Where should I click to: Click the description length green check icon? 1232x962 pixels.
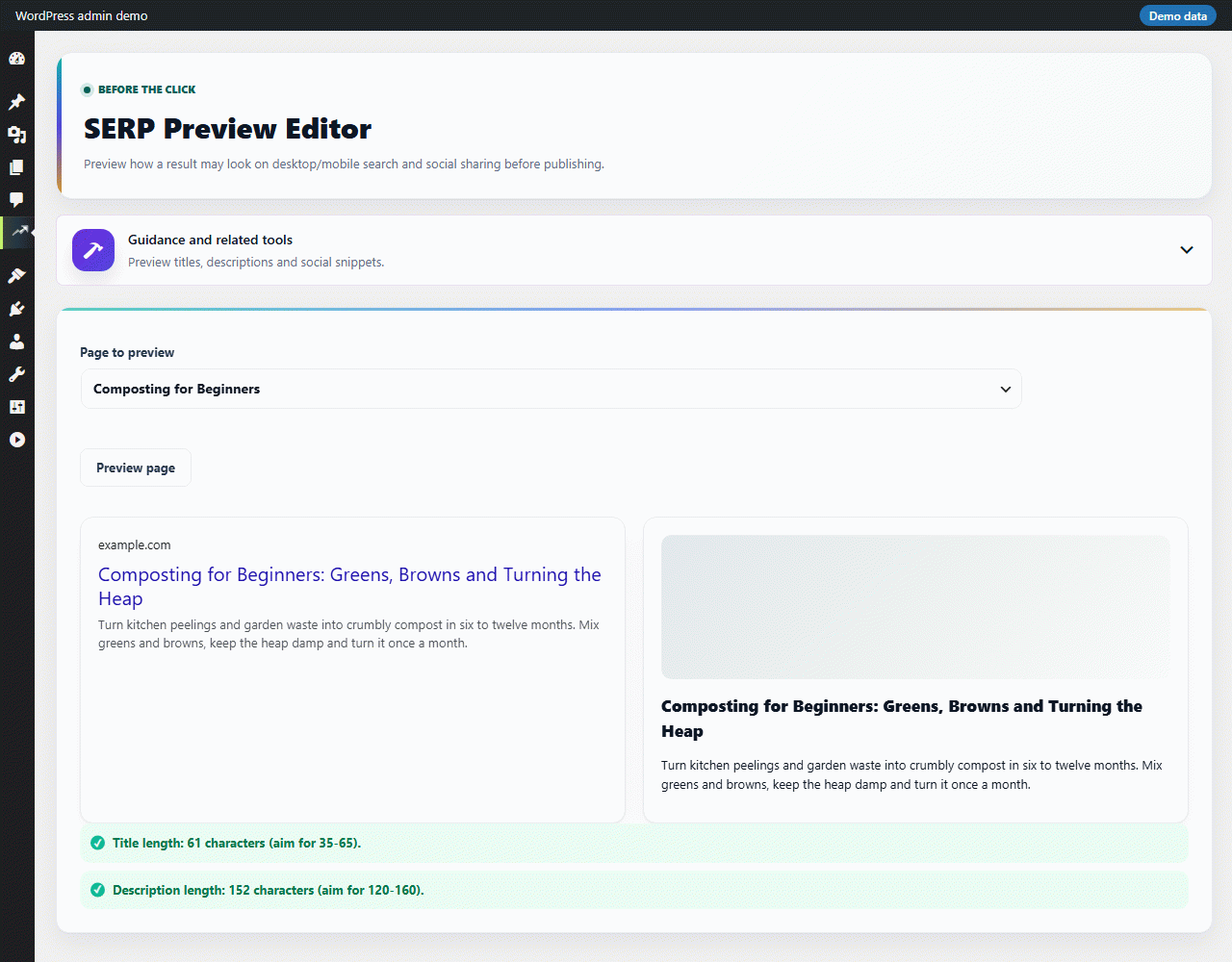tap(97, 890)
